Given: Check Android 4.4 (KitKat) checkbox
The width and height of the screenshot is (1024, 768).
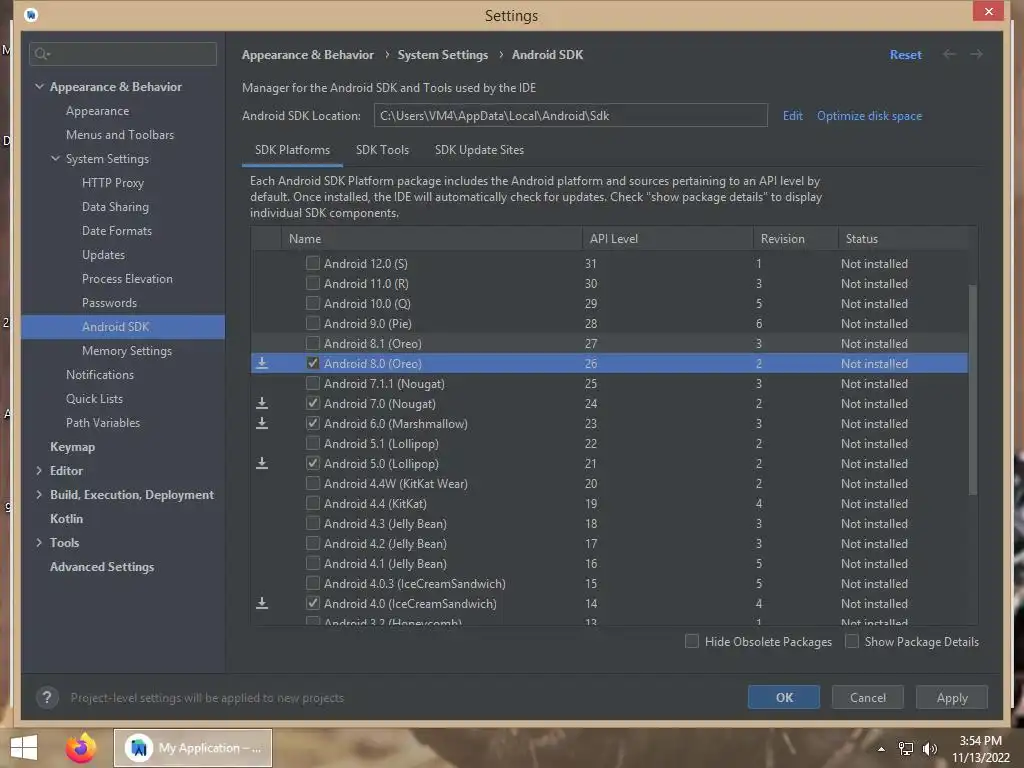Looking at the screenshot, I should [313, 503].
